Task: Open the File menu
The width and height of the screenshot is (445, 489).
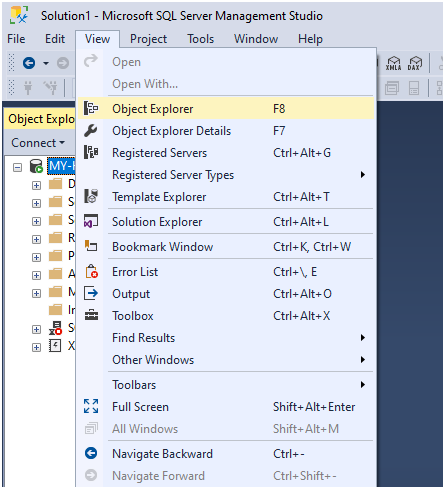Action: pos(16,39)
